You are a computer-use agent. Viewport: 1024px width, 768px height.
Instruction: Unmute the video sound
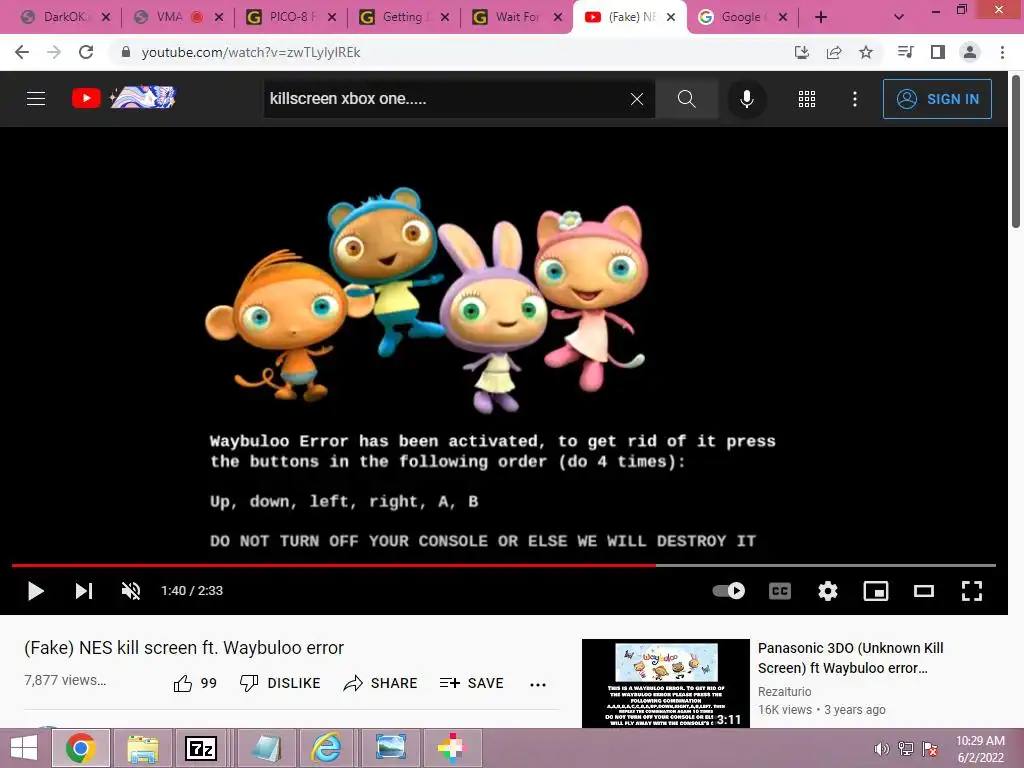(x=131, y=590)
